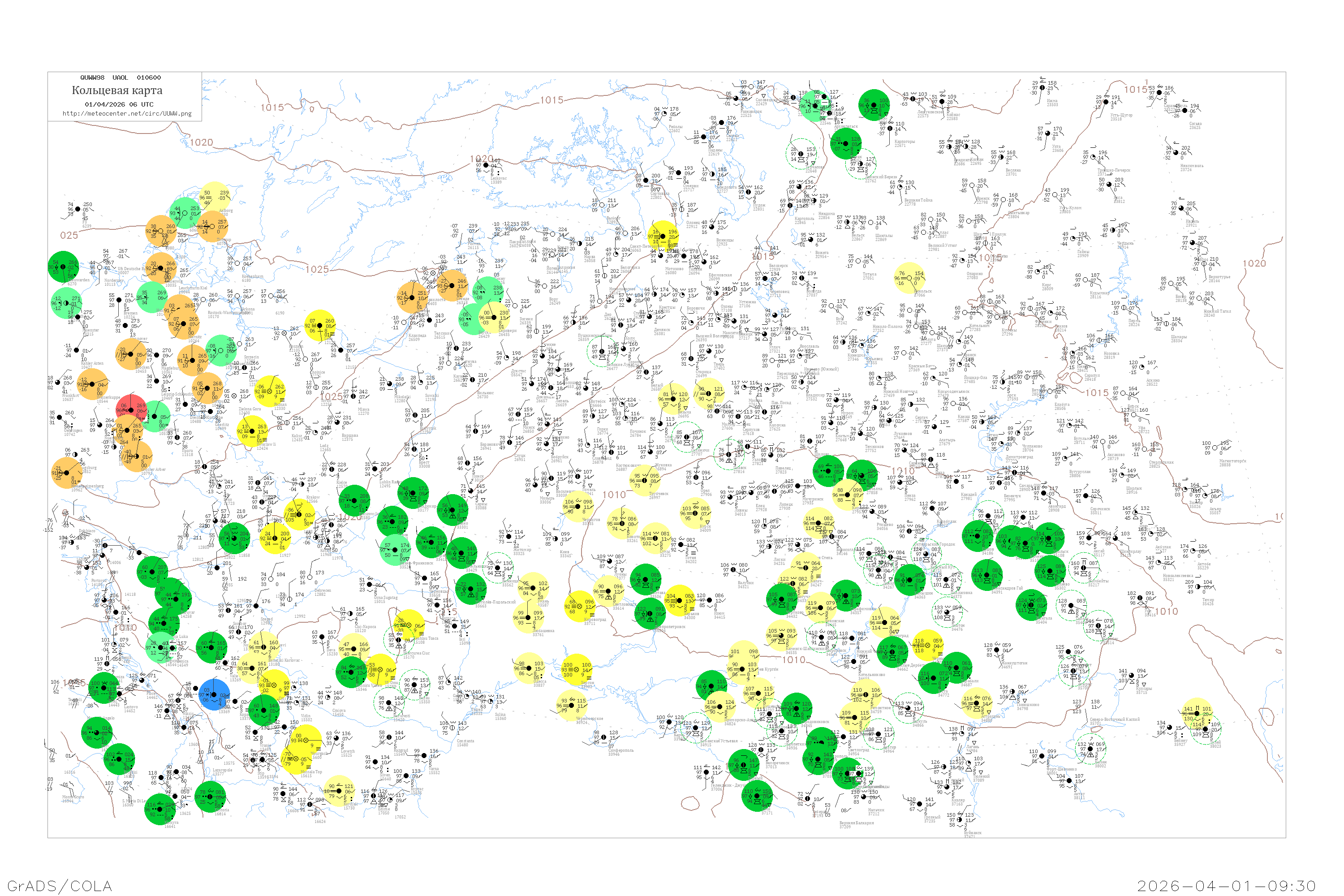Image resolution: width=1344 pixels, height=896 pixels.
Task: Click dark green Leeuwarden station circle
Action: pos(64,267)
